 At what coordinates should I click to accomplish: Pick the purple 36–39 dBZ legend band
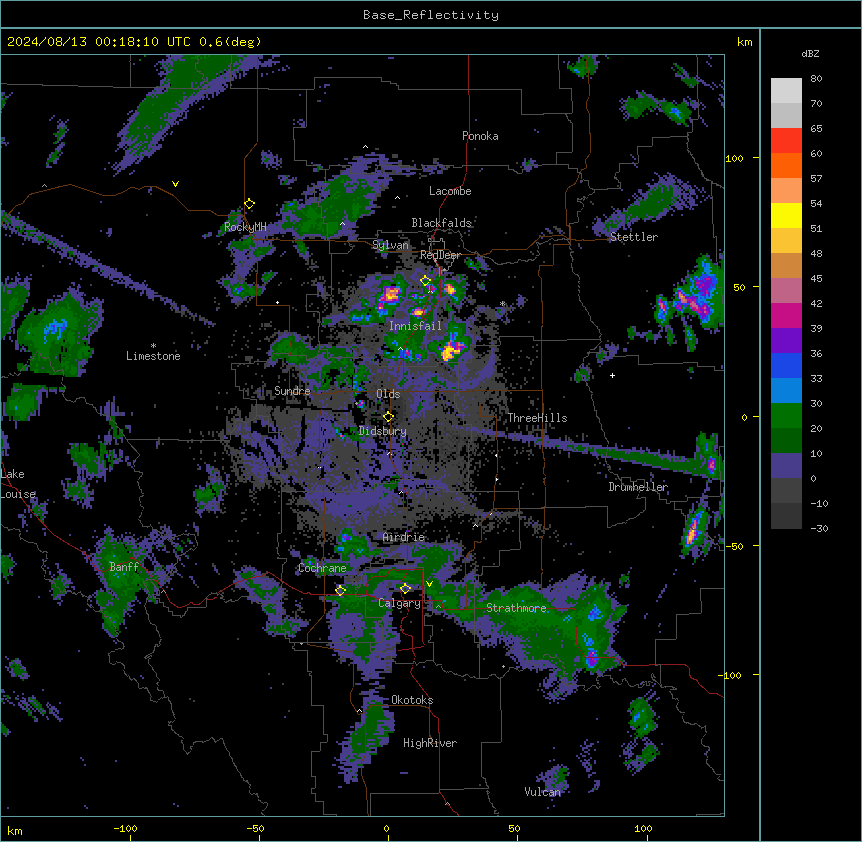(786, 341)
